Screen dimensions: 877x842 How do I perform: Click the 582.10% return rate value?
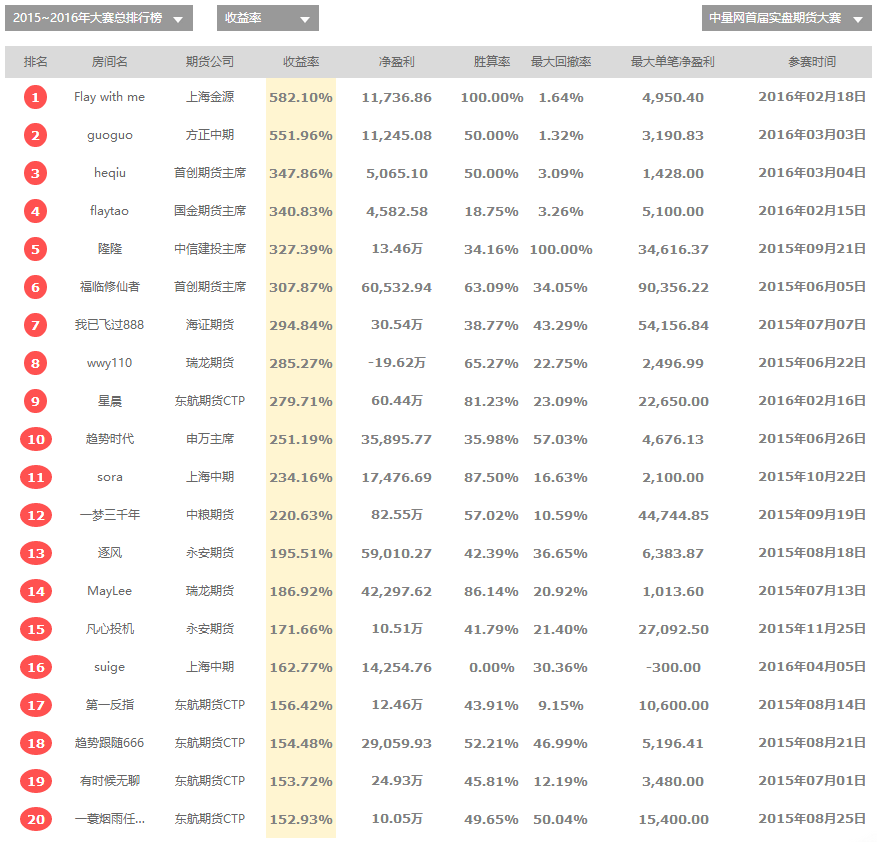tap(301, 97)
